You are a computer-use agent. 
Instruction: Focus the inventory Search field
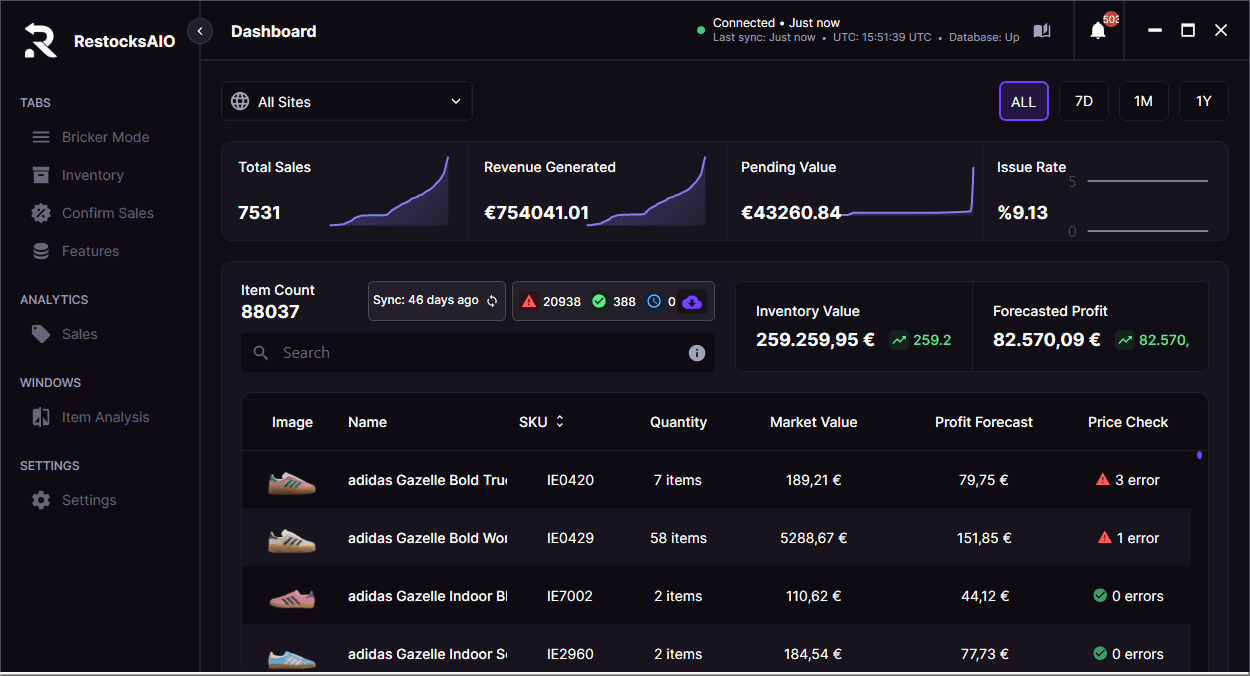coord(478,353)
